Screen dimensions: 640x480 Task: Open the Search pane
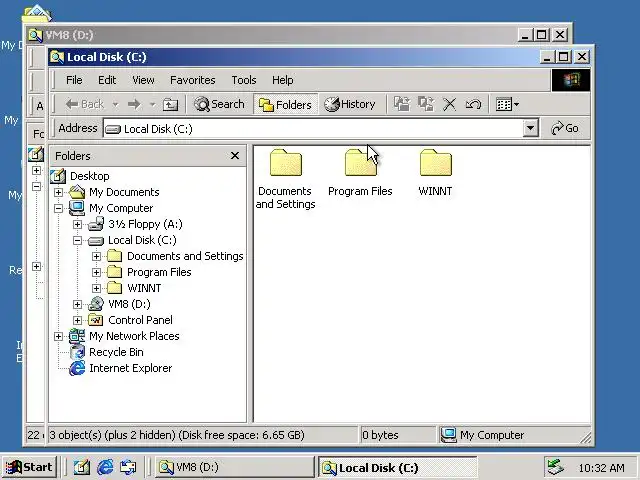point(219,104)
